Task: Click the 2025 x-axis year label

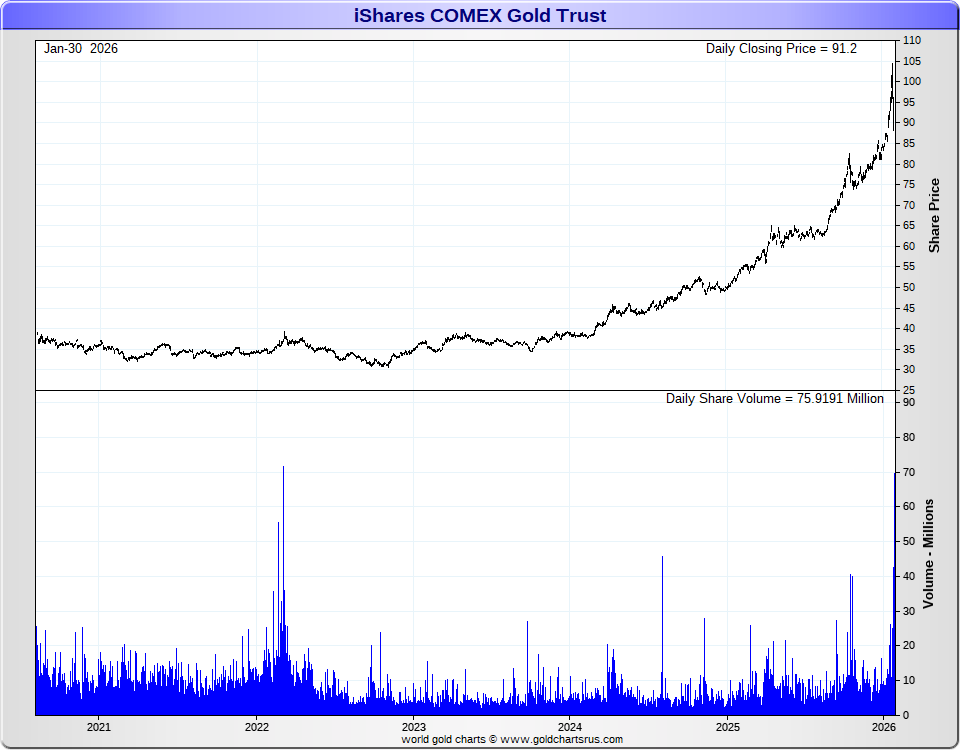Action: (727, 727)
